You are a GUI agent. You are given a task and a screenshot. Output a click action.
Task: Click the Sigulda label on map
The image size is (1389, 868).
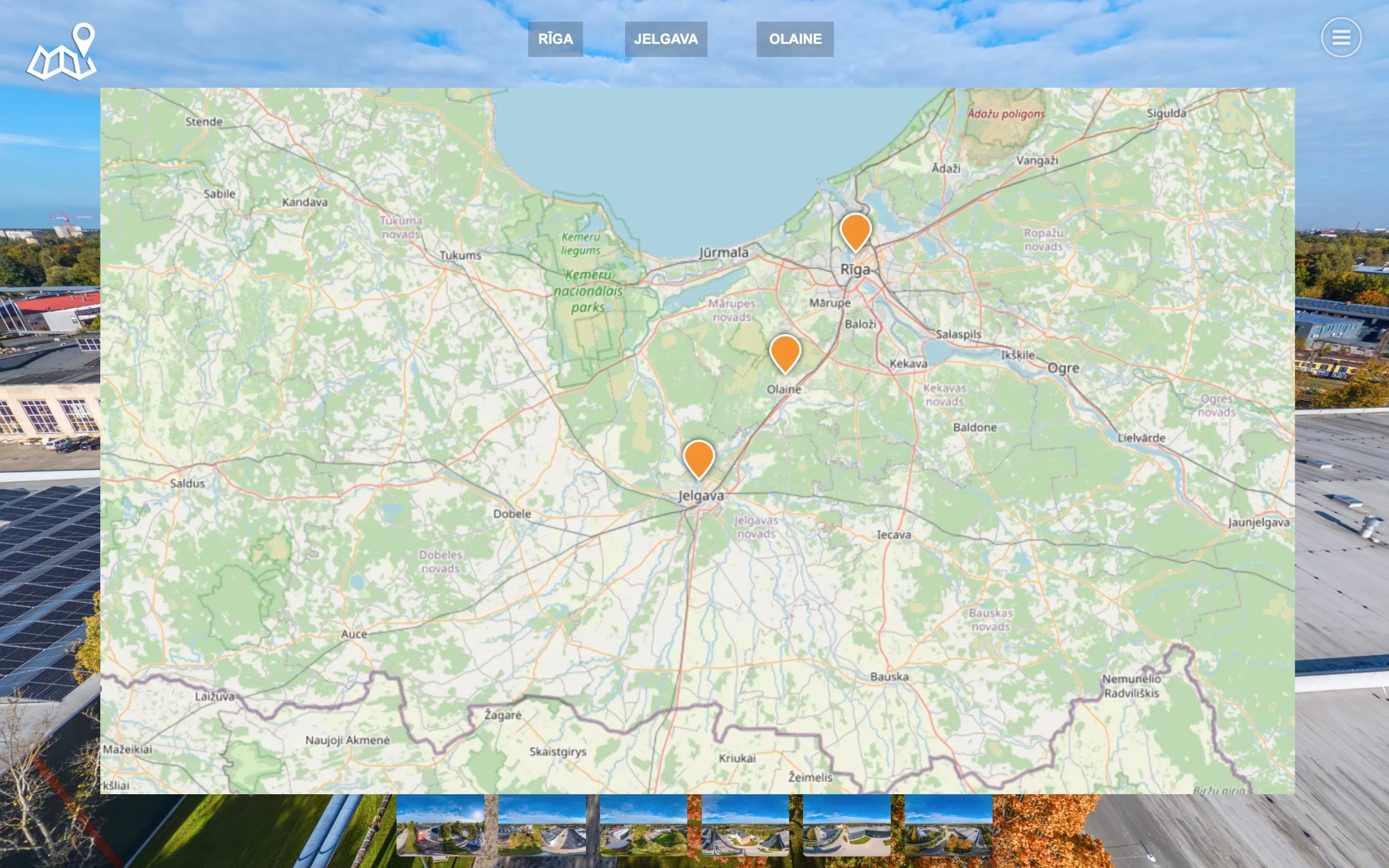pyautogui.click(x=1167, y=114)
